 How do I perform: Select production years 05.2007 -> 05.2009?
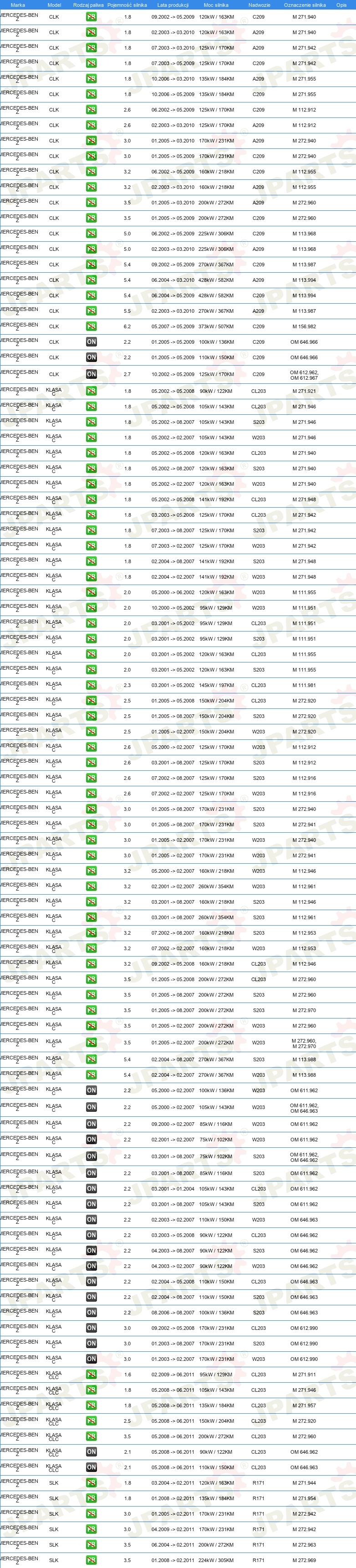[173, 326]
